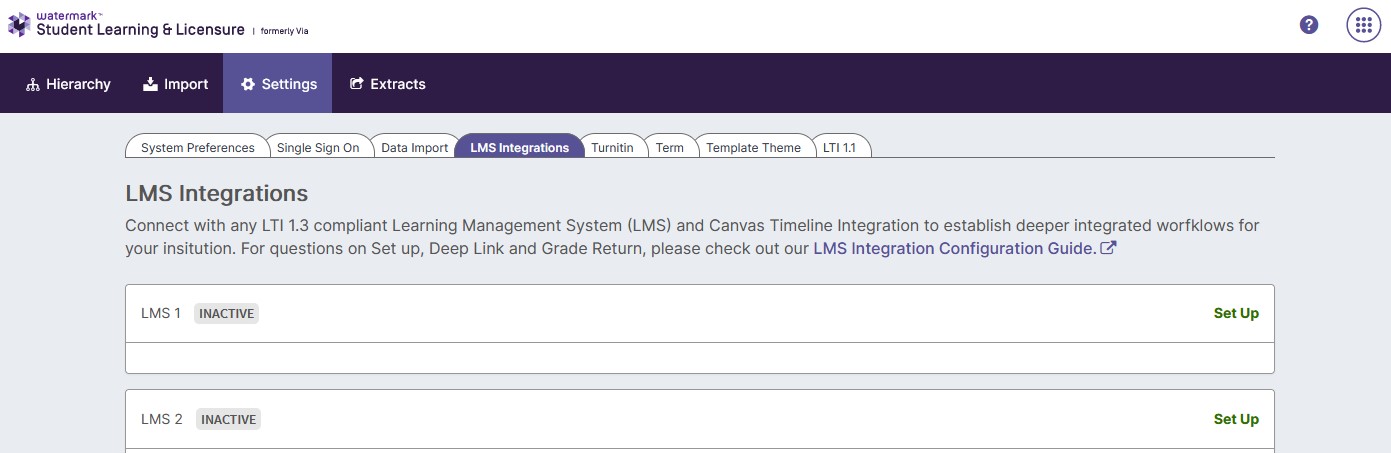This screenshot has height=453, width=1391.
Task: Click the LMS Integrations page heading
Action: coord(217,193)
